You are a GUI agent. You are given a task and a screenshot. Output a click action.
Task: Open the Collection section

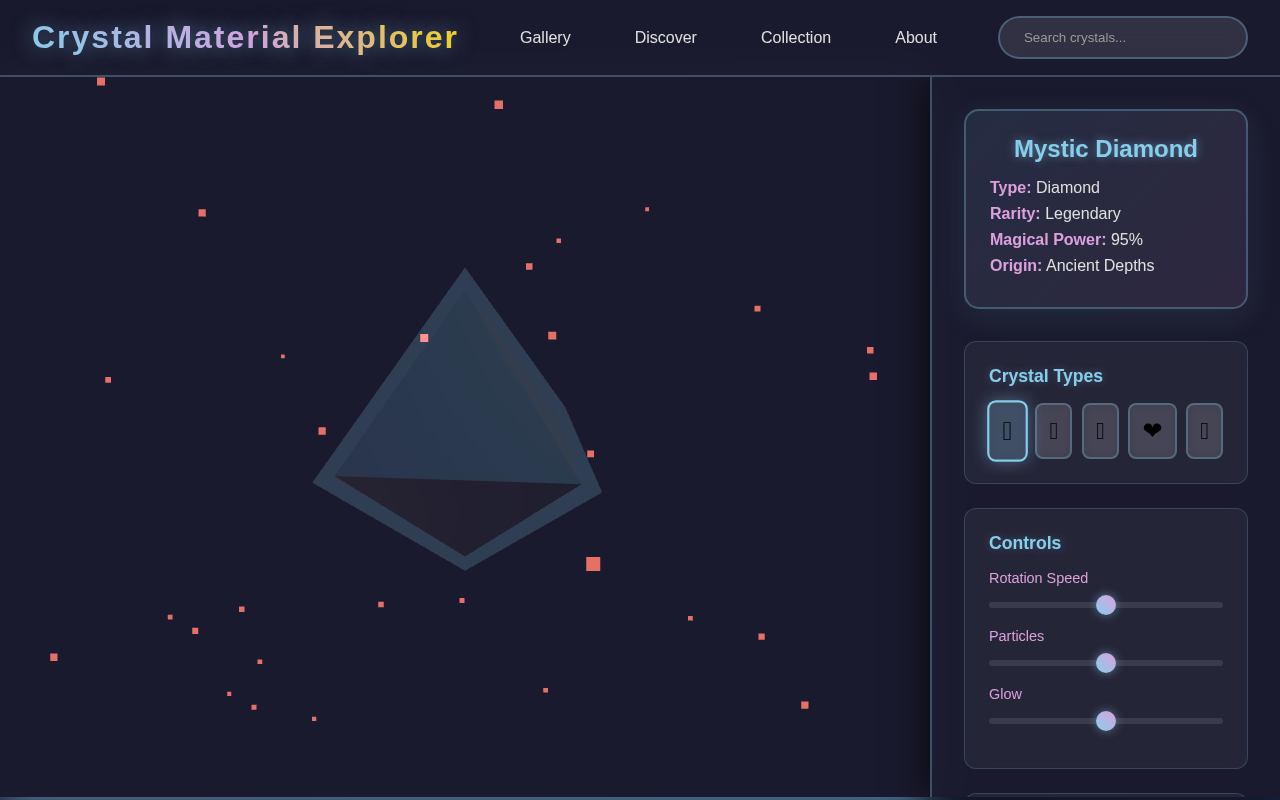pyautogui.click(x=796, y=37)
